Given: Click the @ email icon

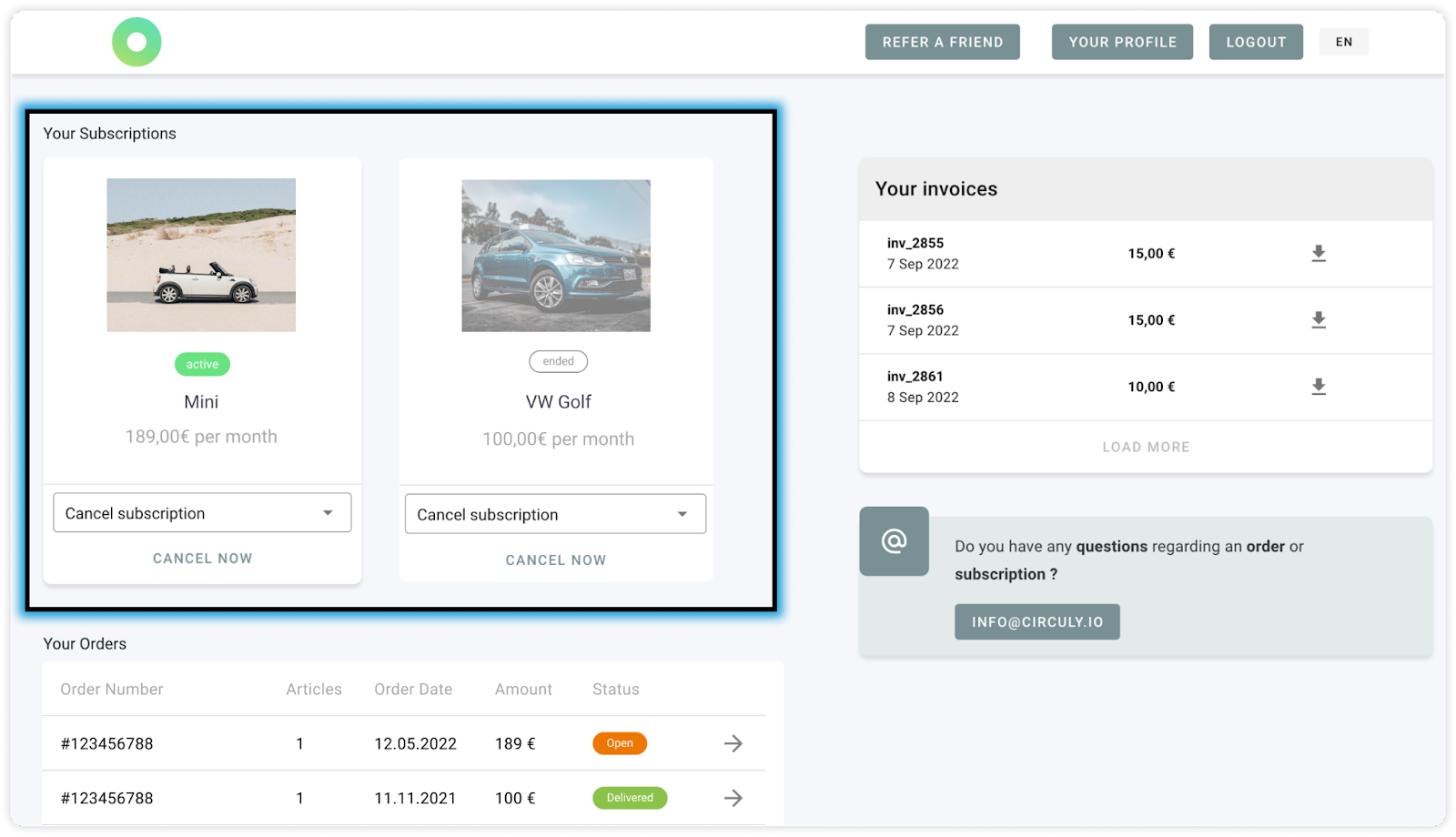Looking at the screenshot, I should 894,541.
